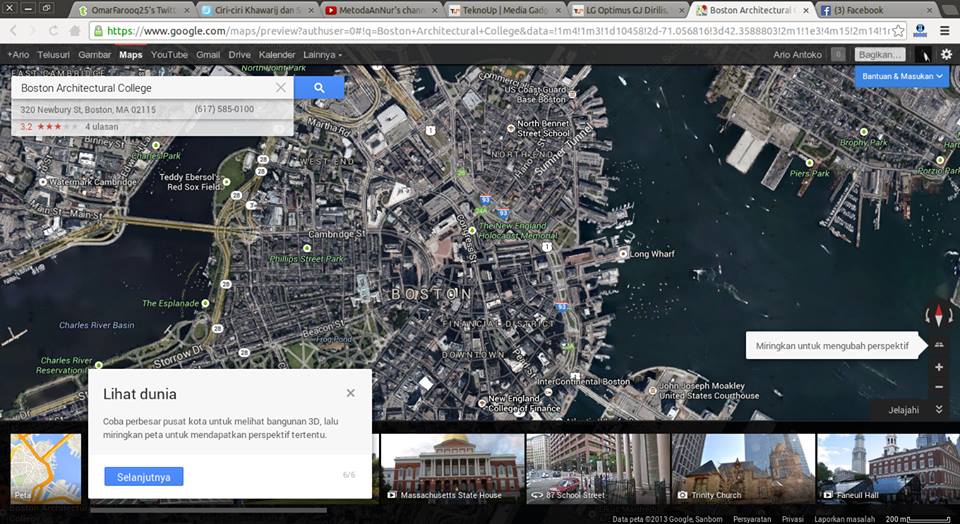This screenshot has height=524, width=960.
Task: Click Ario Antoko account name
Action: click(797, 54)
